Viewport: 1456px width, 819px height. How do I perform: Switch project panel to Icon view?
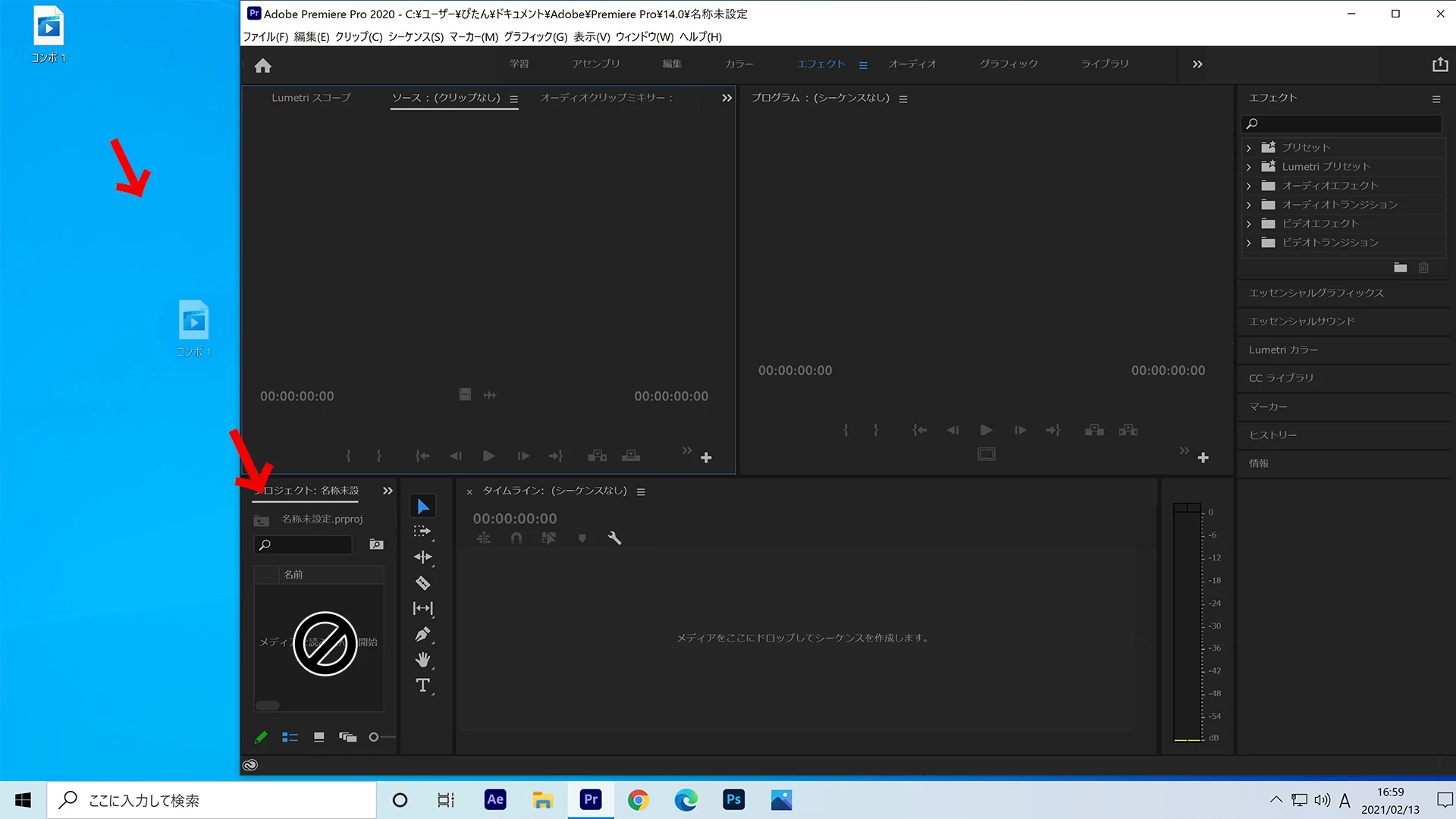pyautogui.click(x=319, y=737)
